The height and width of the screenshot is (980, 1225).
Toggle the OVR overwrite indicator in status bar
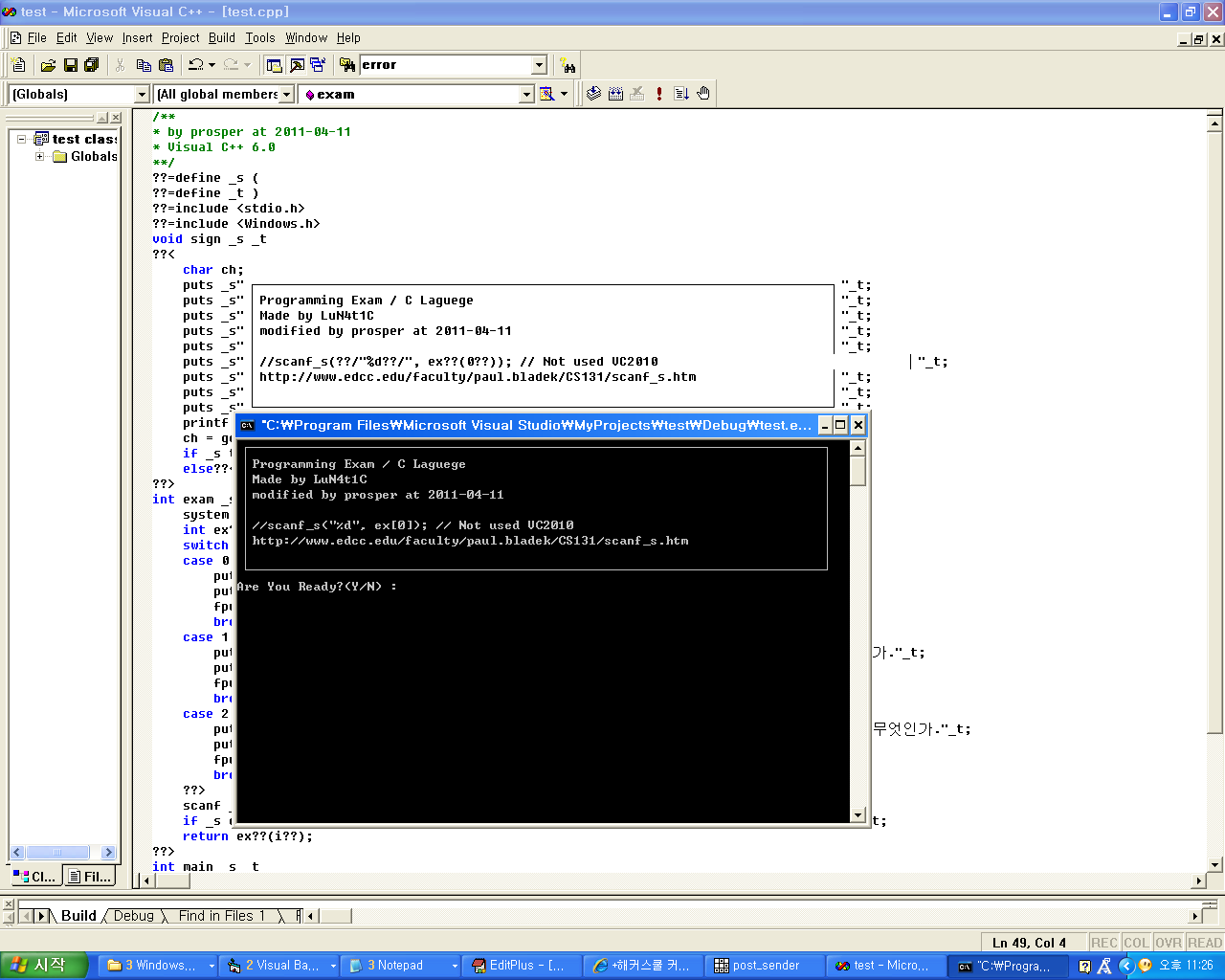coord(1169,943)
